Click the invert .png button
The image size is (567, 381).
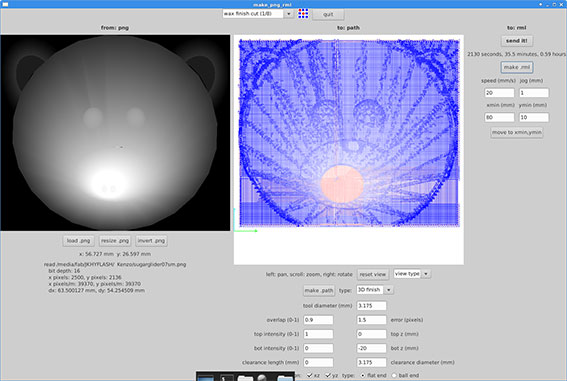point(151,241)
